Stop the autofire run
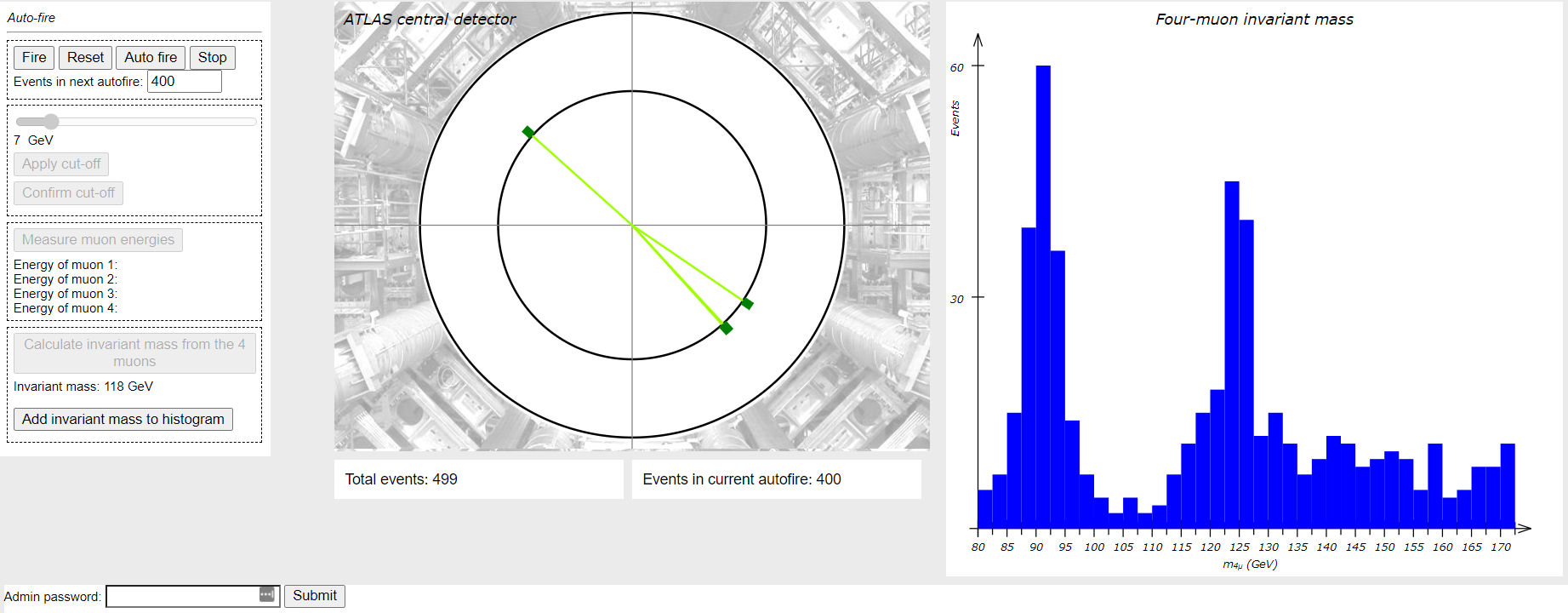 [x=212, y=58]
